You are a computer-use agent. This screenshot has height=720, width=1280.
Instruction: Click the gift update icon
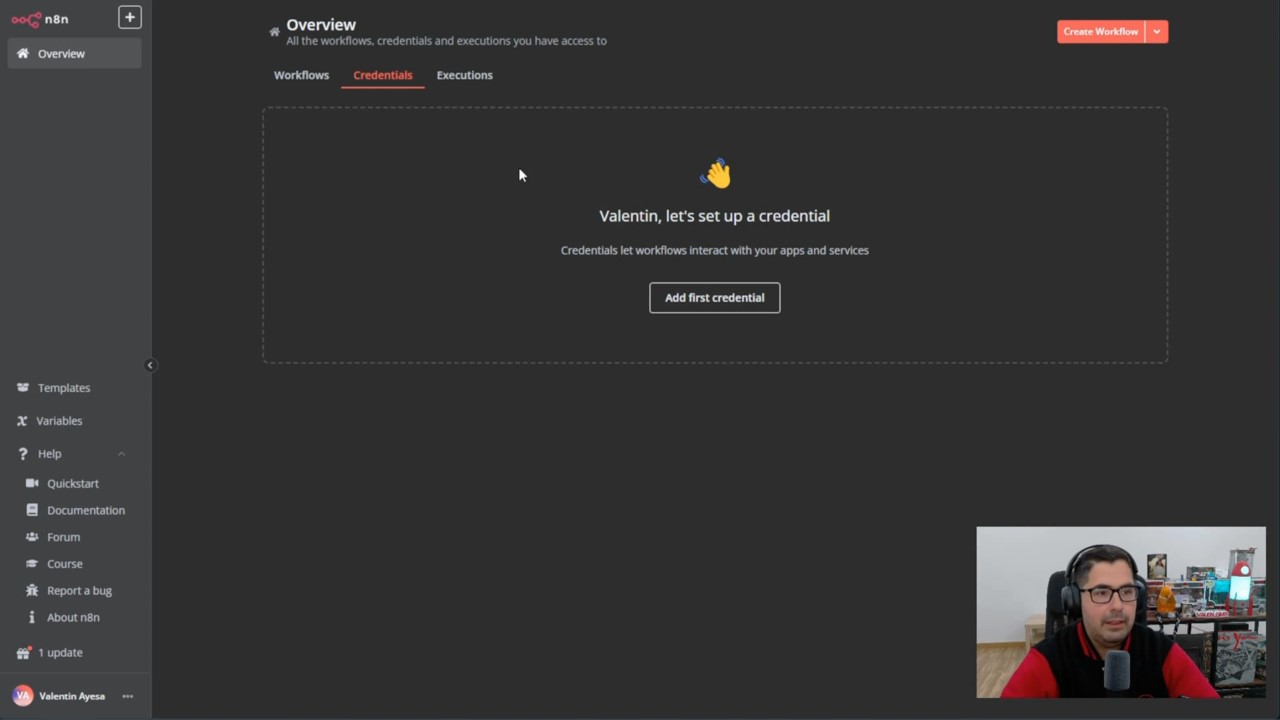(x=23, y=652)
